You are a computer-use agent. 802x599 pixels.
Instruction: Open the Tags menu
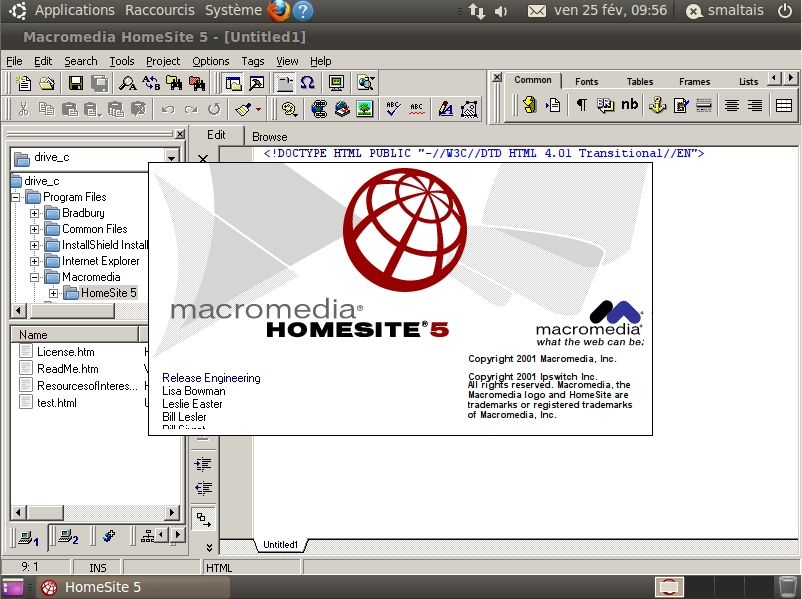click(252, 61)
